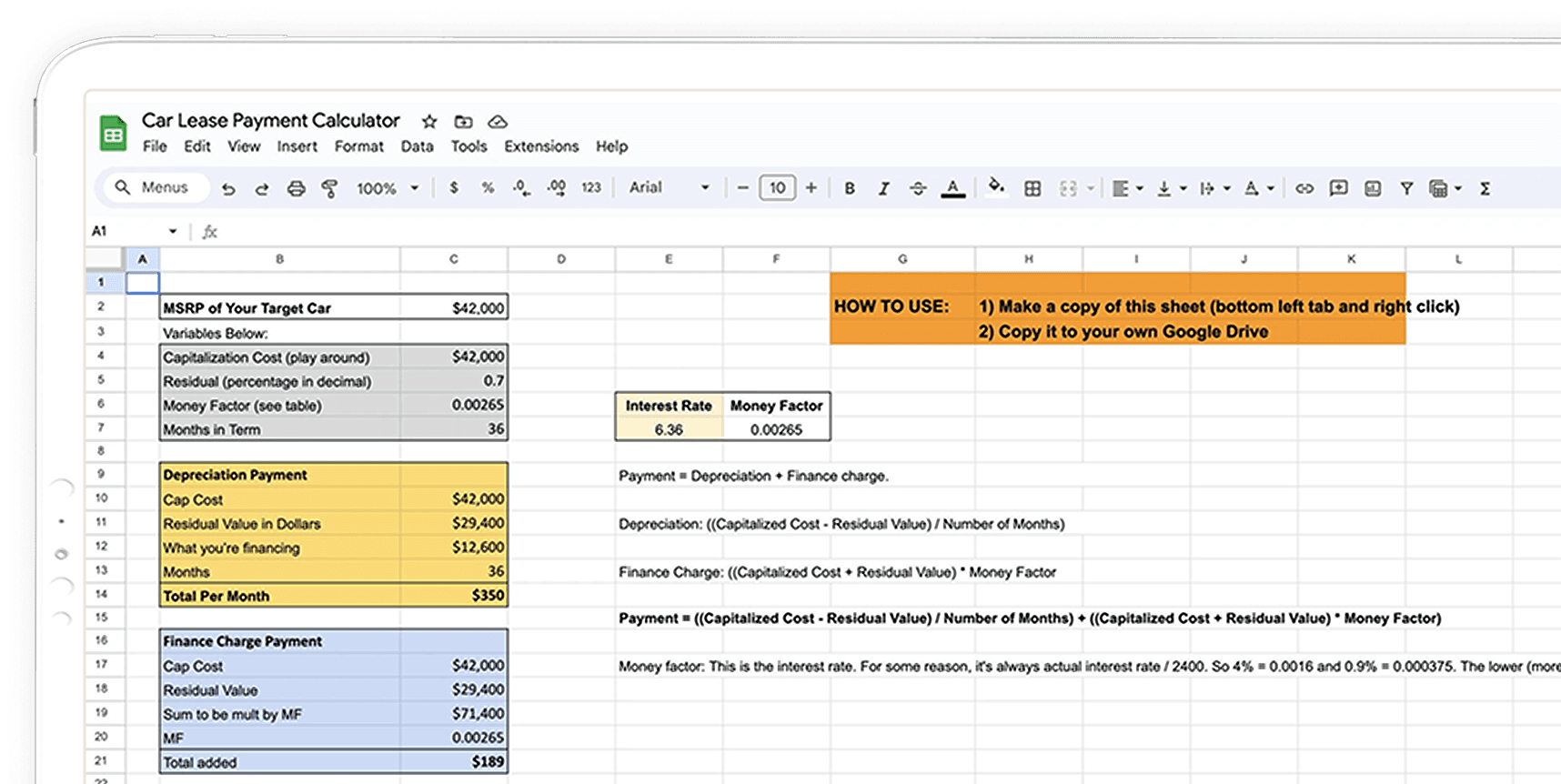This screenshot has height=784, width=1561.
Task: Open the Arial font dropdown
Action: [669, 187]
